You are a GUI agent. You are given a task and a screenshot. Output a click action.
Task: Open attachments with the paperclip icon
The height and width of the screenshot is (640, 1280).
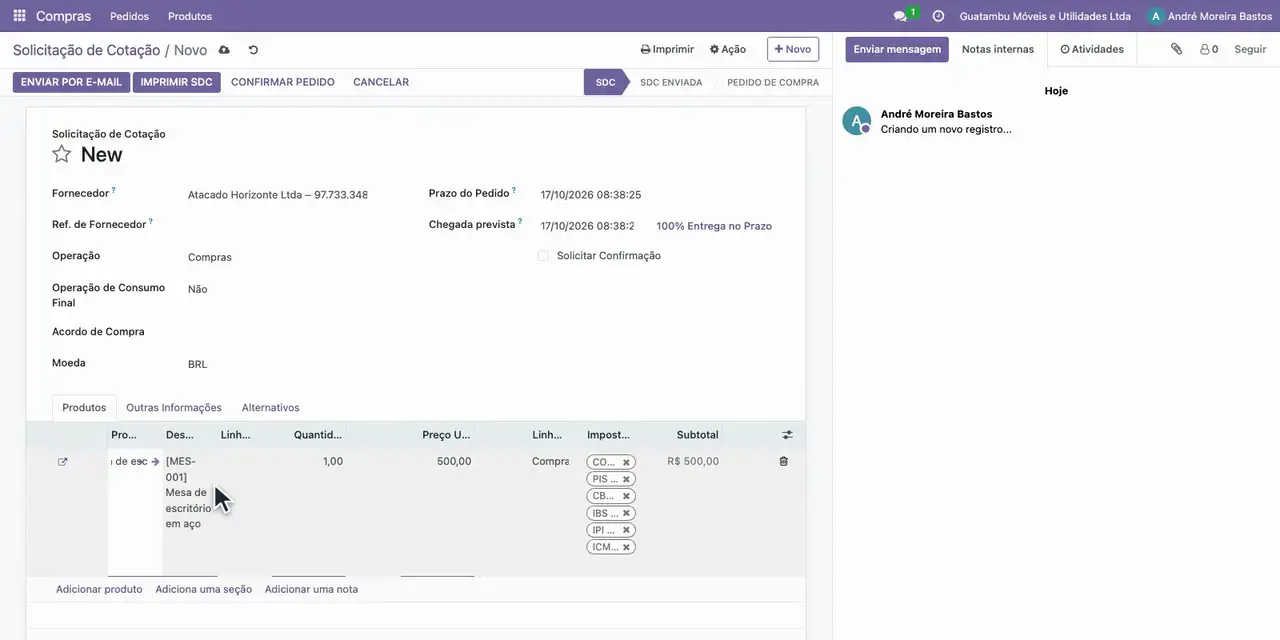pos(1177,49)
